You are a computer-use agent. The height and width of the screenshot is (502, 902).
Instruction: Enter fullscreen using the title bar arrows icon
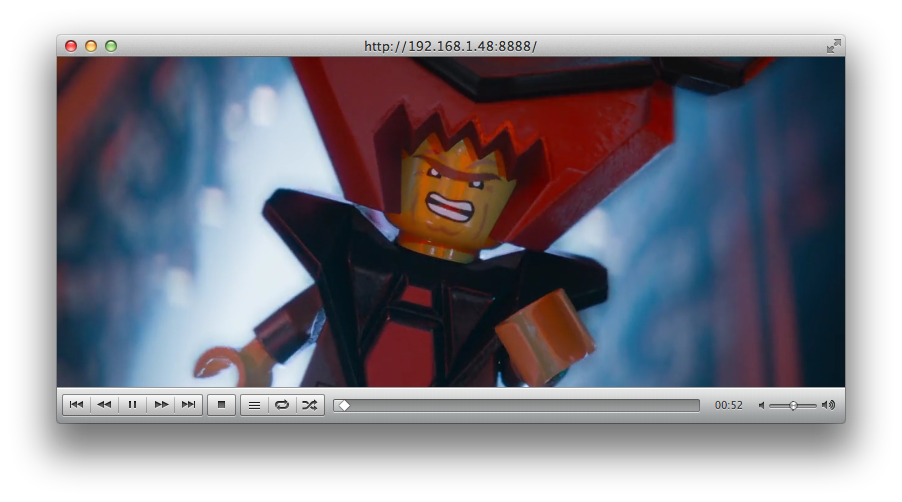tap(833, 46)
